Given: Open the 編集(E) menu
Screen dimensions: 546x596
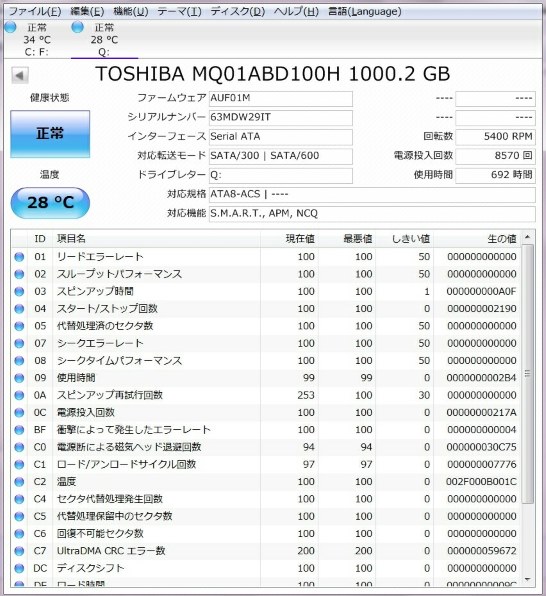Looking at the screenshot, I should click(87, 11).
